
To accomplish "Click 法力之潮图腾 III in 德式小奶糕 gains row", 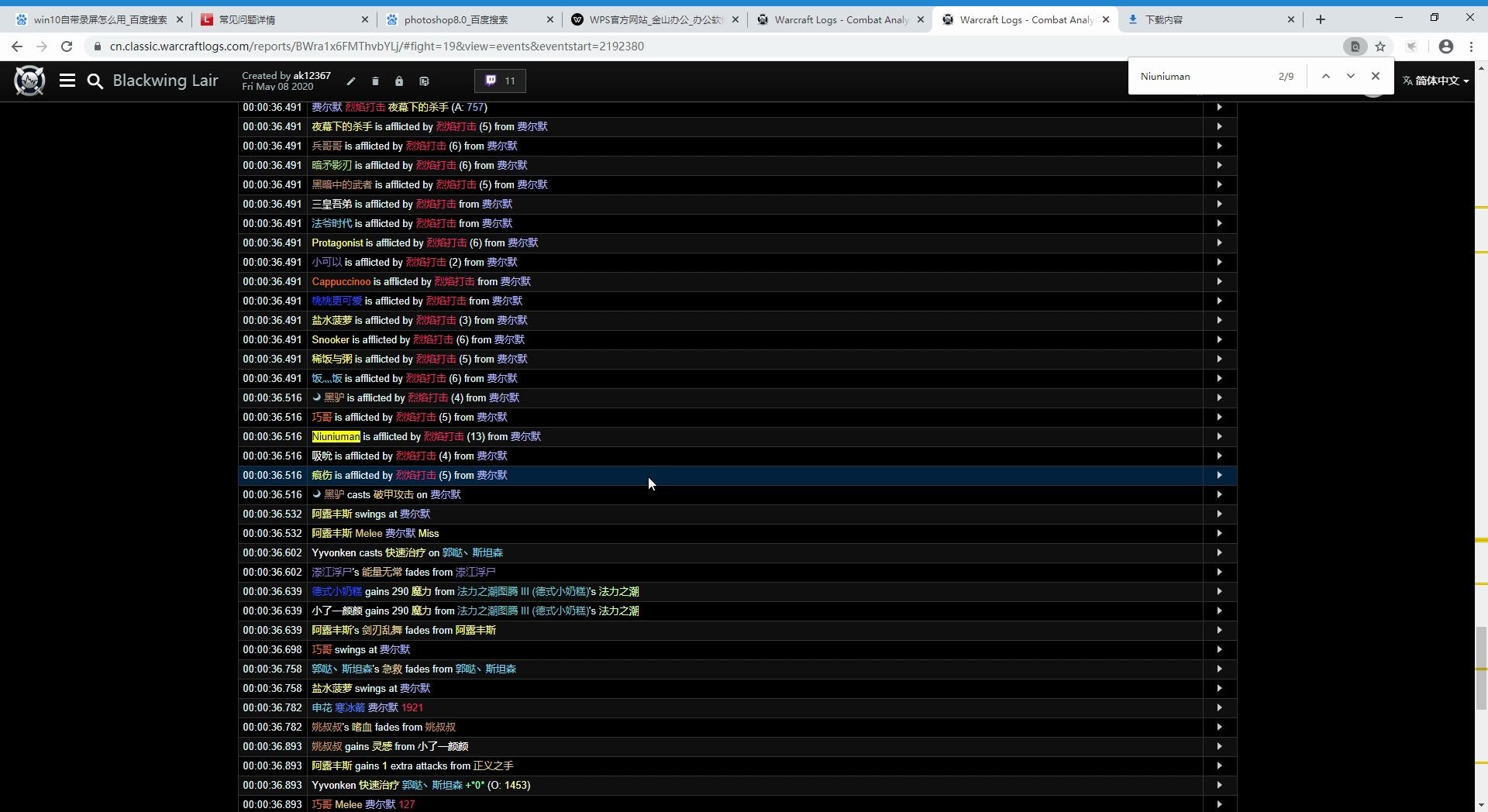I will click(x=494, y=591).
